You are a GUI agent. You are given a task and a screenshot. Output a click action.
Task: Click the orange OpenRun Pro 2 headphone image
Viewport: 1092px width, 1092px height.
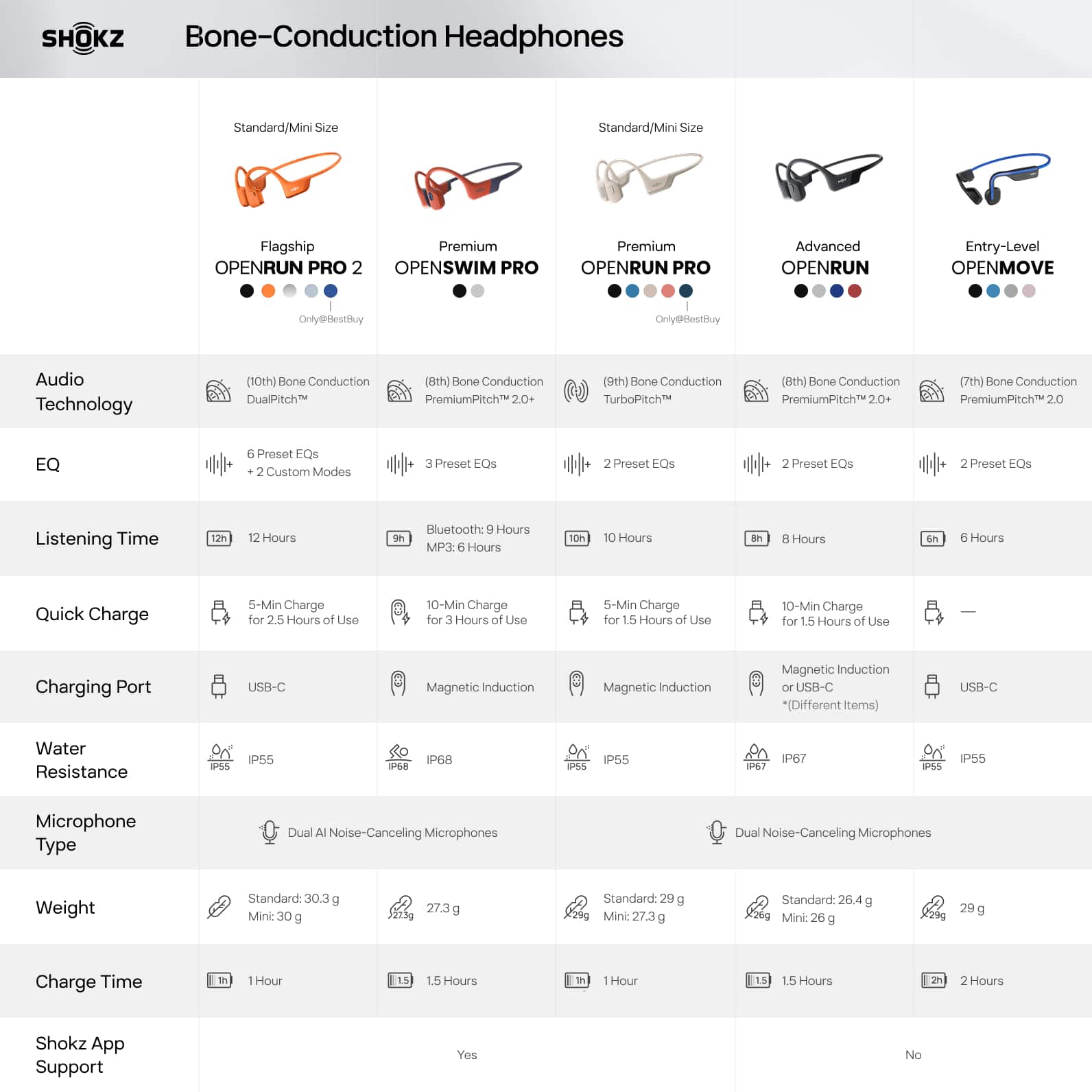(287, 180)
